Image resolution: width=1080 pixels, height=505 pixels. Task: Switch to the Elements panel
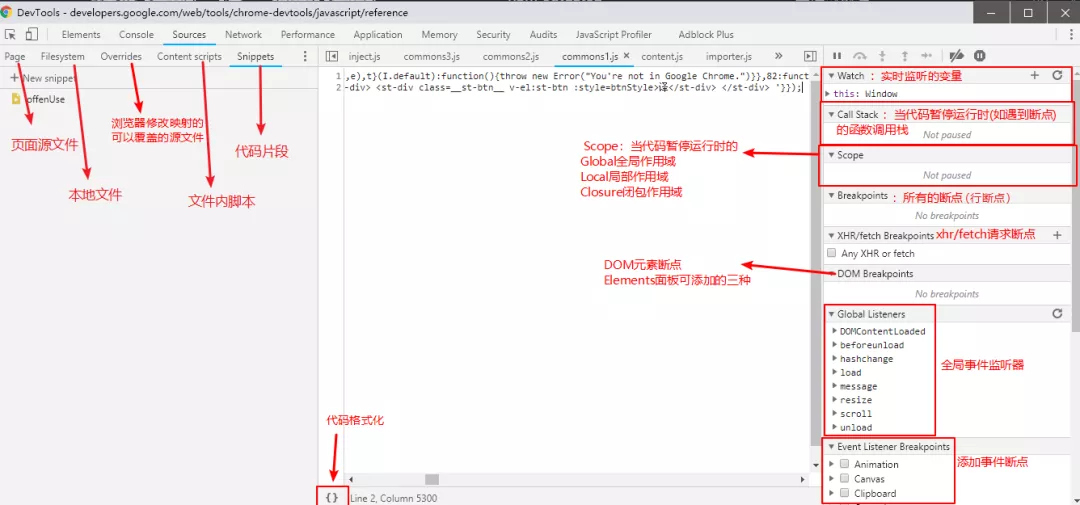click(81, 34)
